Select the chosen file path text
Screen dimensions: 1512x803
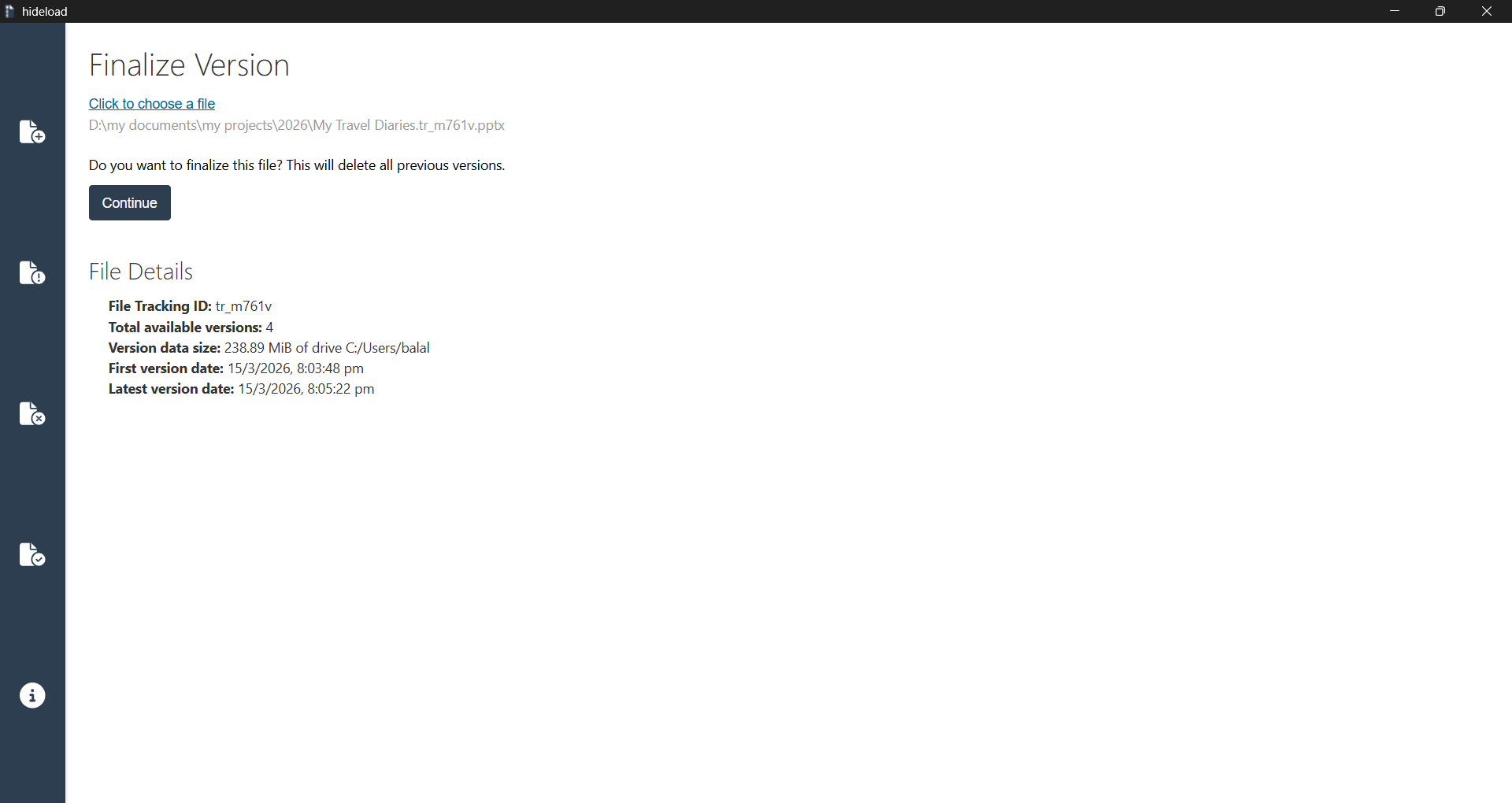click(297, 125)
